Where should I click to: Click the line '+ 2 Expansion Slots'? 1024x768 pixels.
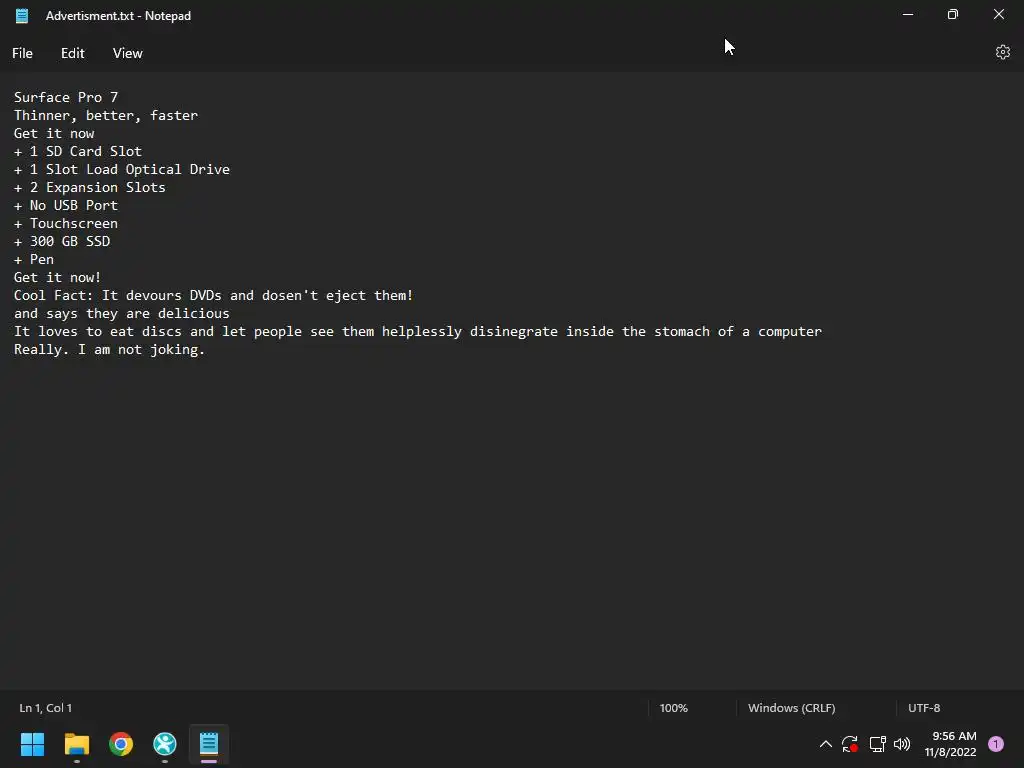tap(90, 187)
